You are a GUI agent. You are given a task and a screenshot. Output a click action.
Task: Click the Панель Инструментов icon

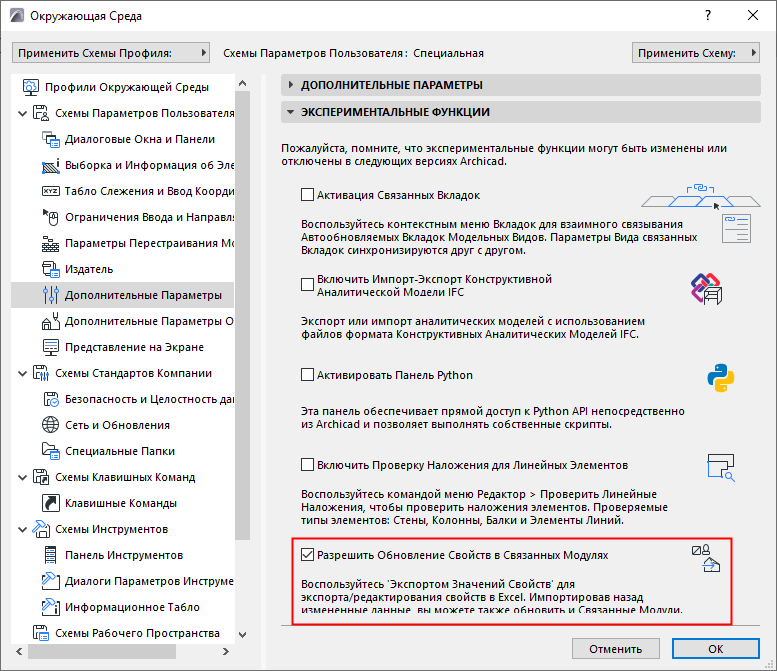tap(51, 555)
